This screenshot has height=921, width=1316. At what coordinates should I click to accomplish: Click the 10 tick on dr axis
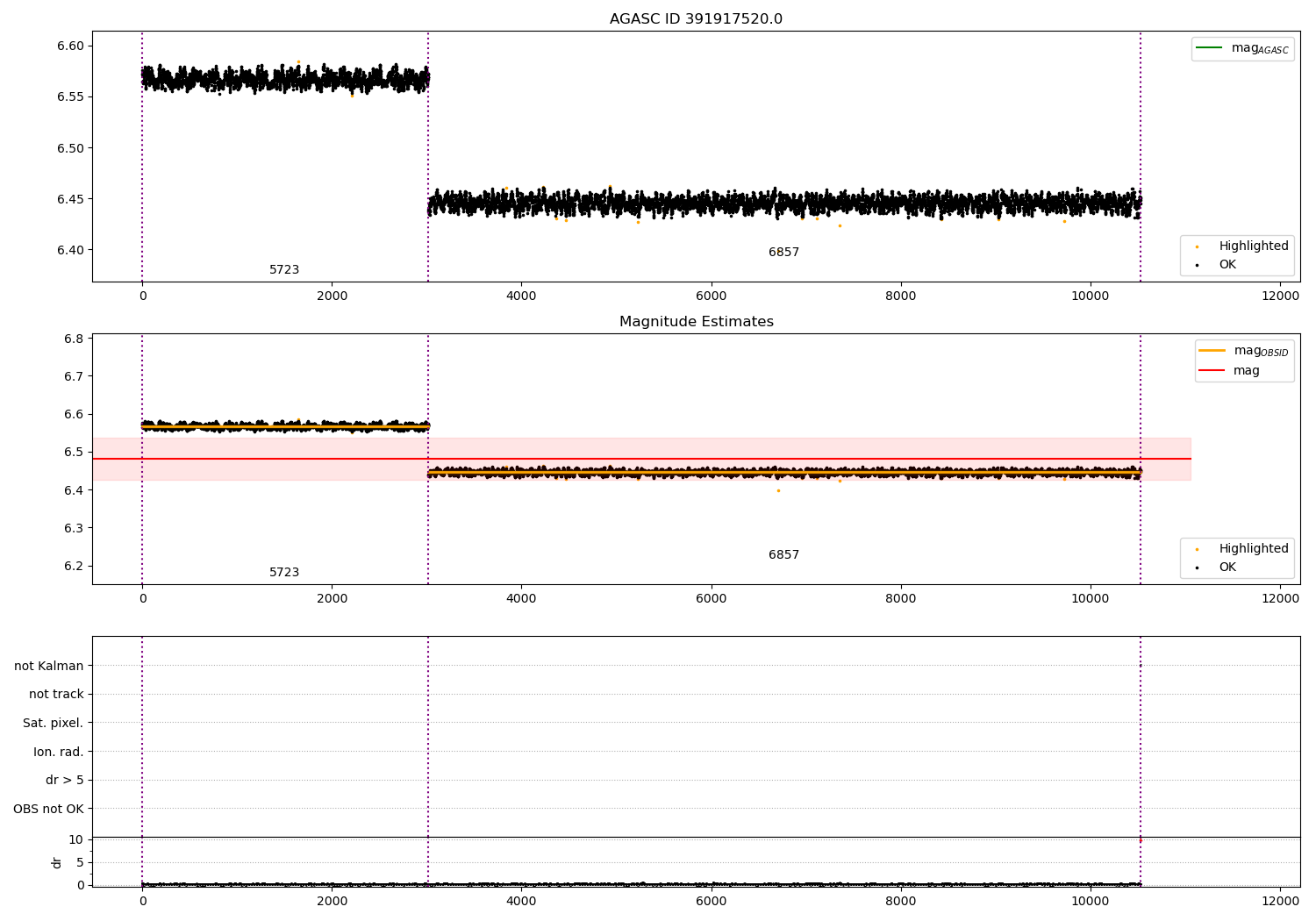click(76, 839)
